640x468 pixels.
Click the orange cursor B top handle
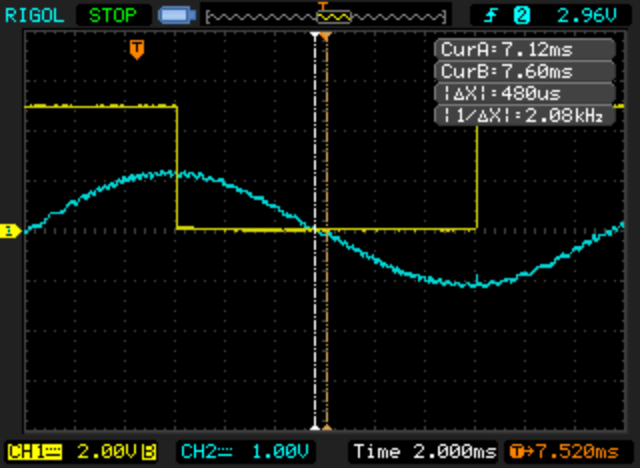pos(326,36)
